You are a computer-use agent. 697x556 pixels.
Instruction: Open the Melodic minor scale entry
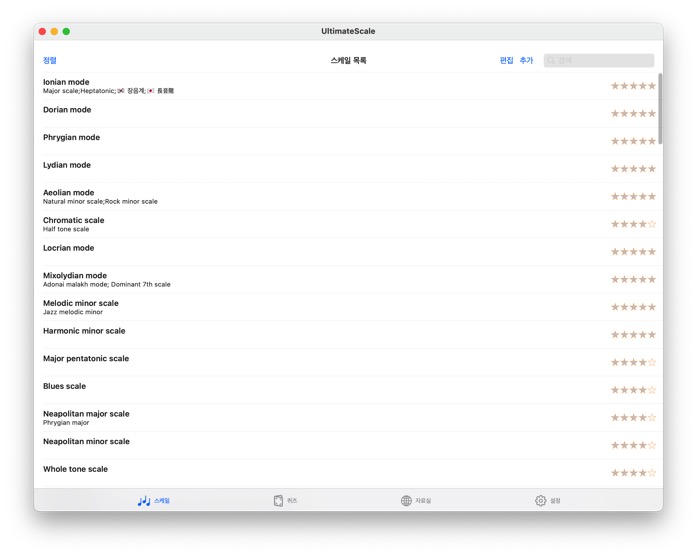(x=300, y=307)
